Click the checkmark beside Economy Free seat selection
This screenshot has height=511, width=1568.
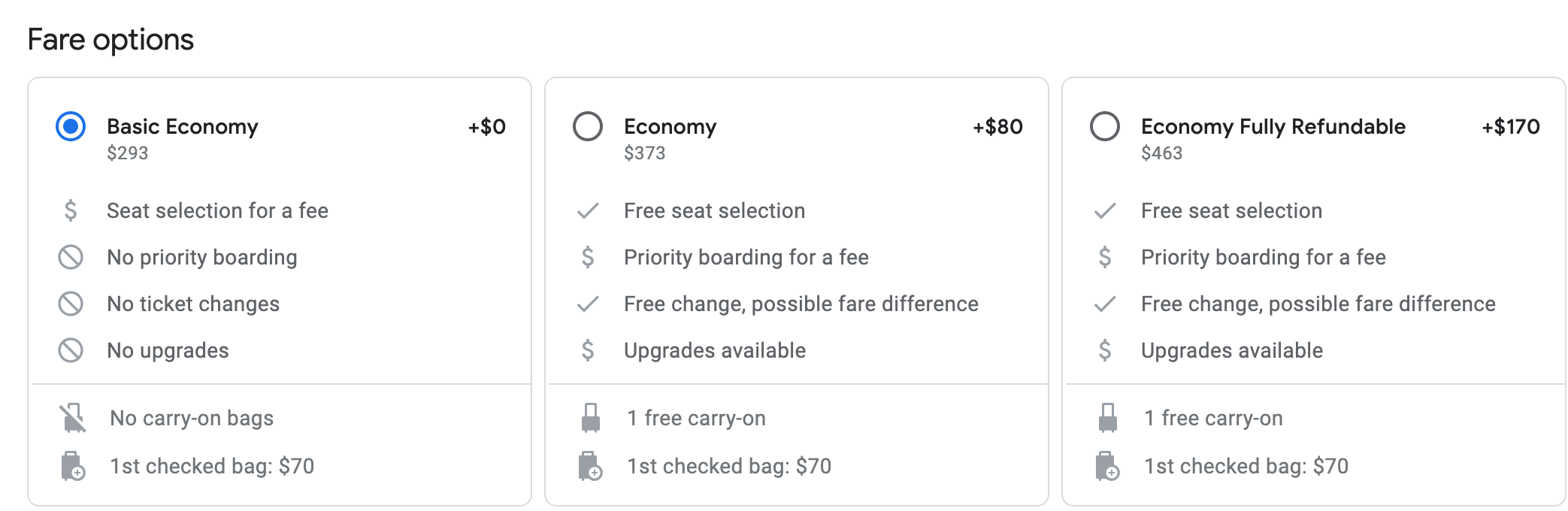[x=588, y=210]
